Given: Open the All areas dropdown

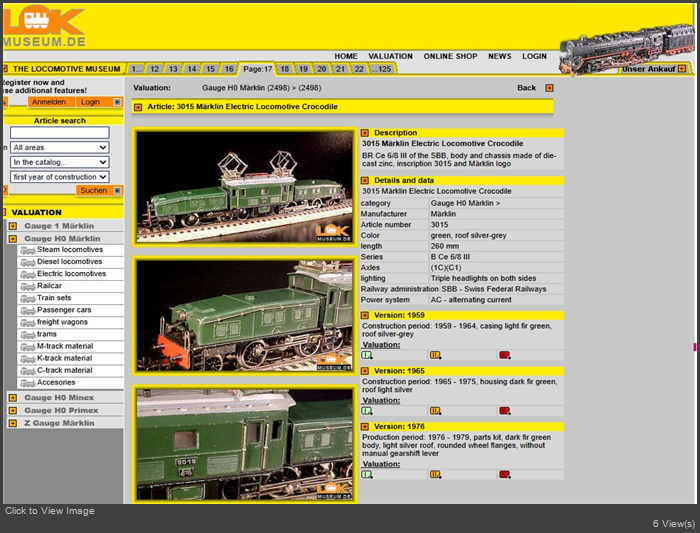Looking at the screenshot, I should 59,147.
